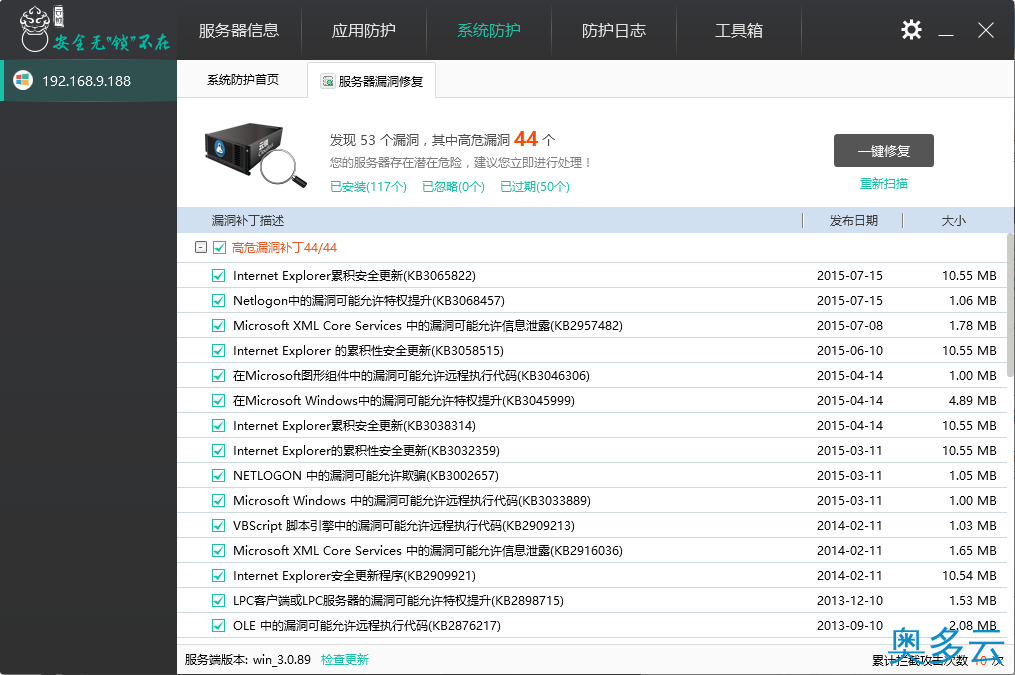Uncheck the KB3046306 patch checkbox
Screen dimensions: 1015x675
click(x=219, y=375)
